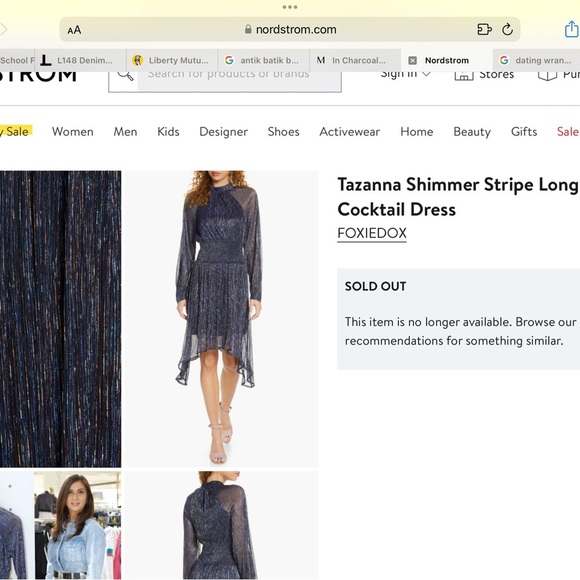Open the Women menu

click(72, 132)
